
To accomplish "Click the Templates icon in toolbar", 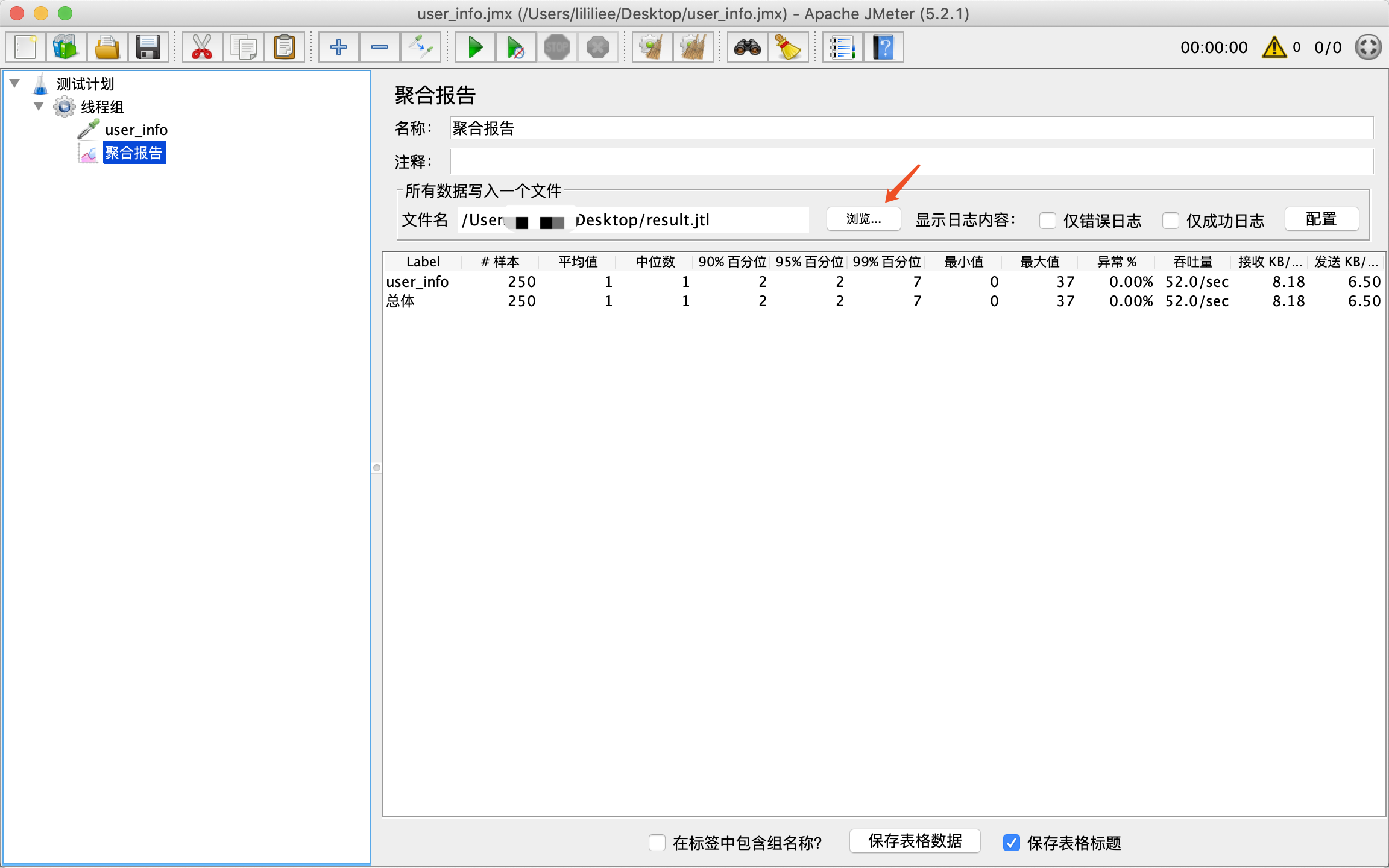I will click(66, 47).
